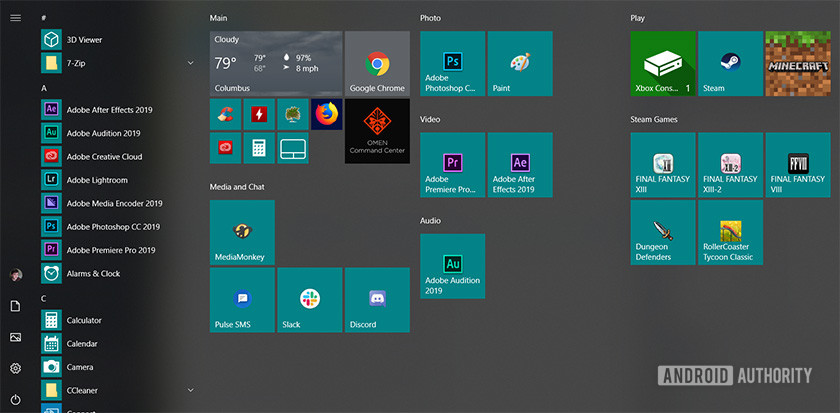Launch the Dungeon Defenders tile
The image size is (840, 413).
click(663, 232)
